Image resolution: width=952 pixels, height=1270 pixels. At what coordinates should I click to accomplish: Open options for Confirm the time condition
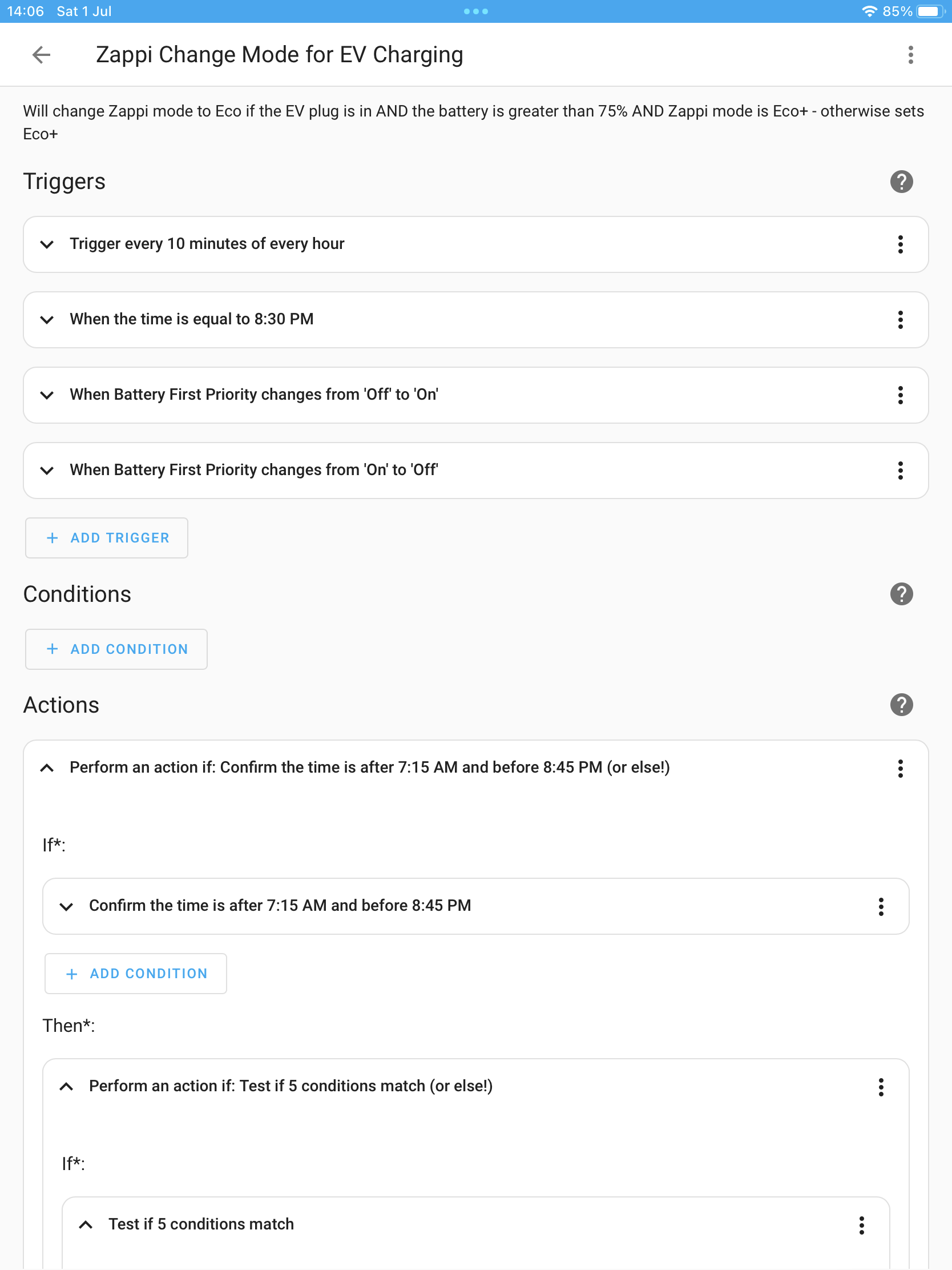pos(880,907)
